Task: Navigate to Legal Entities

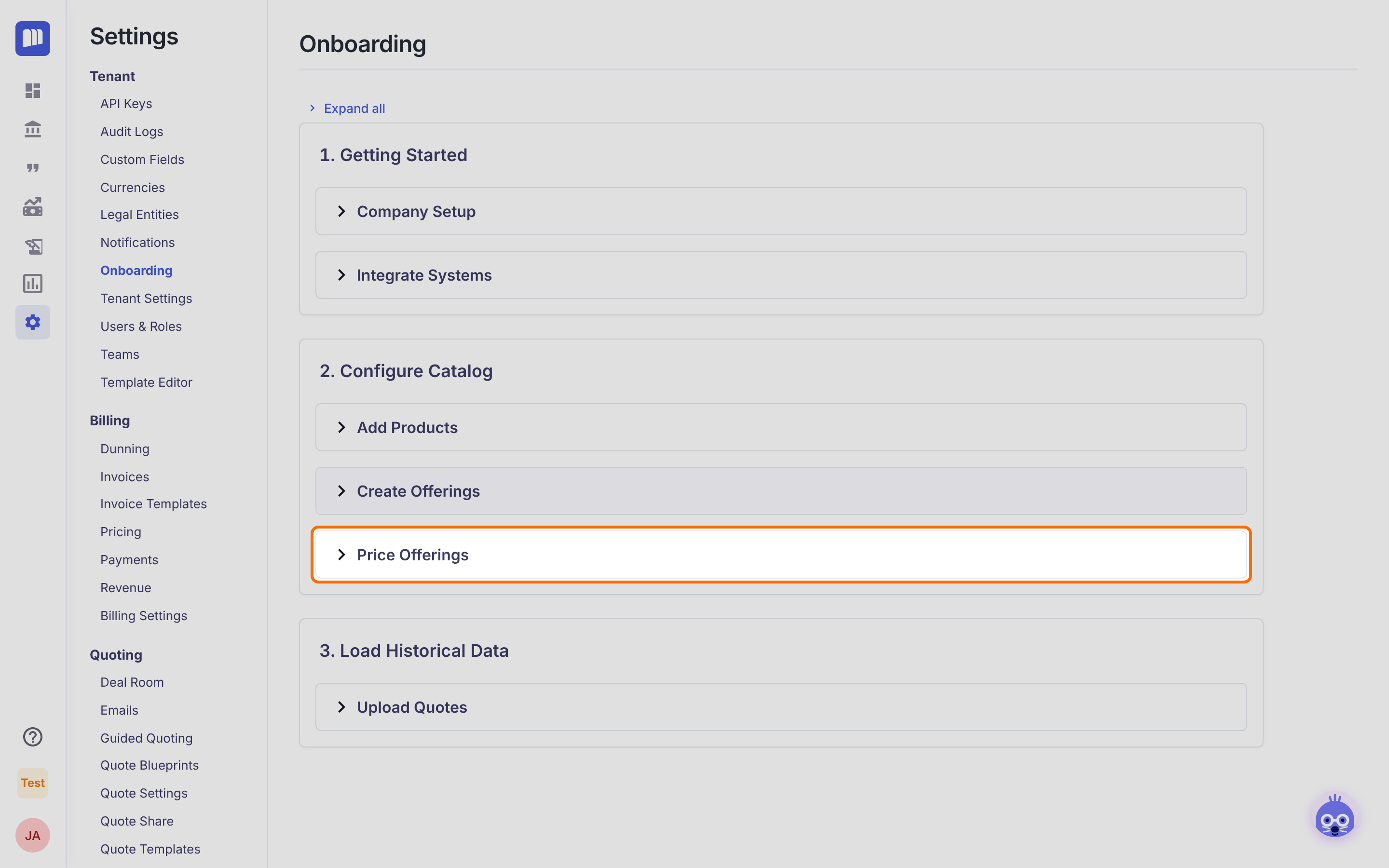Action: point(139,214)
